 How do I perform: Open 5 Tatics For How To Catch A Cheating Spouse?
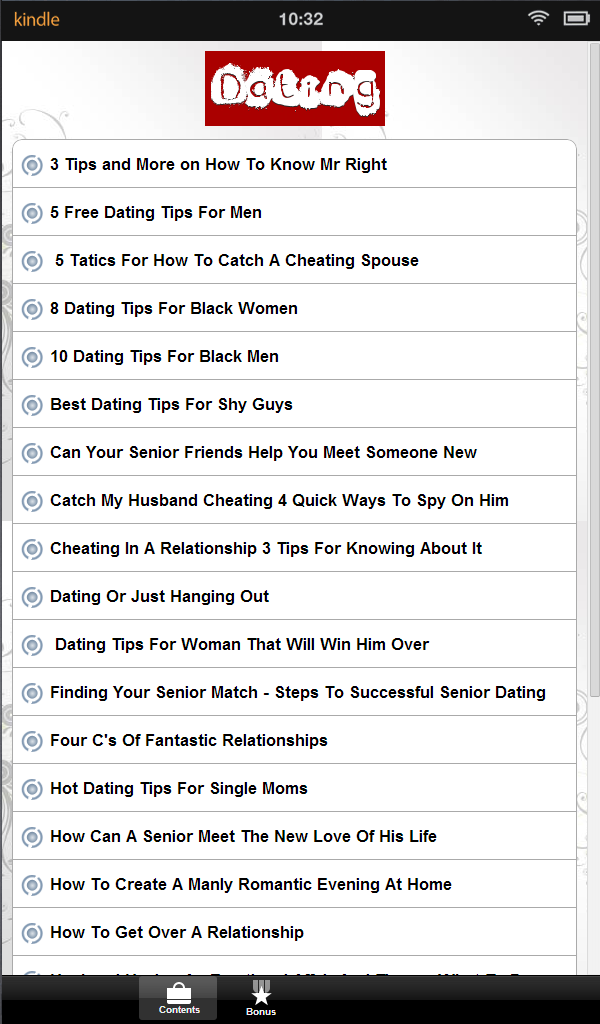point(237,260)
